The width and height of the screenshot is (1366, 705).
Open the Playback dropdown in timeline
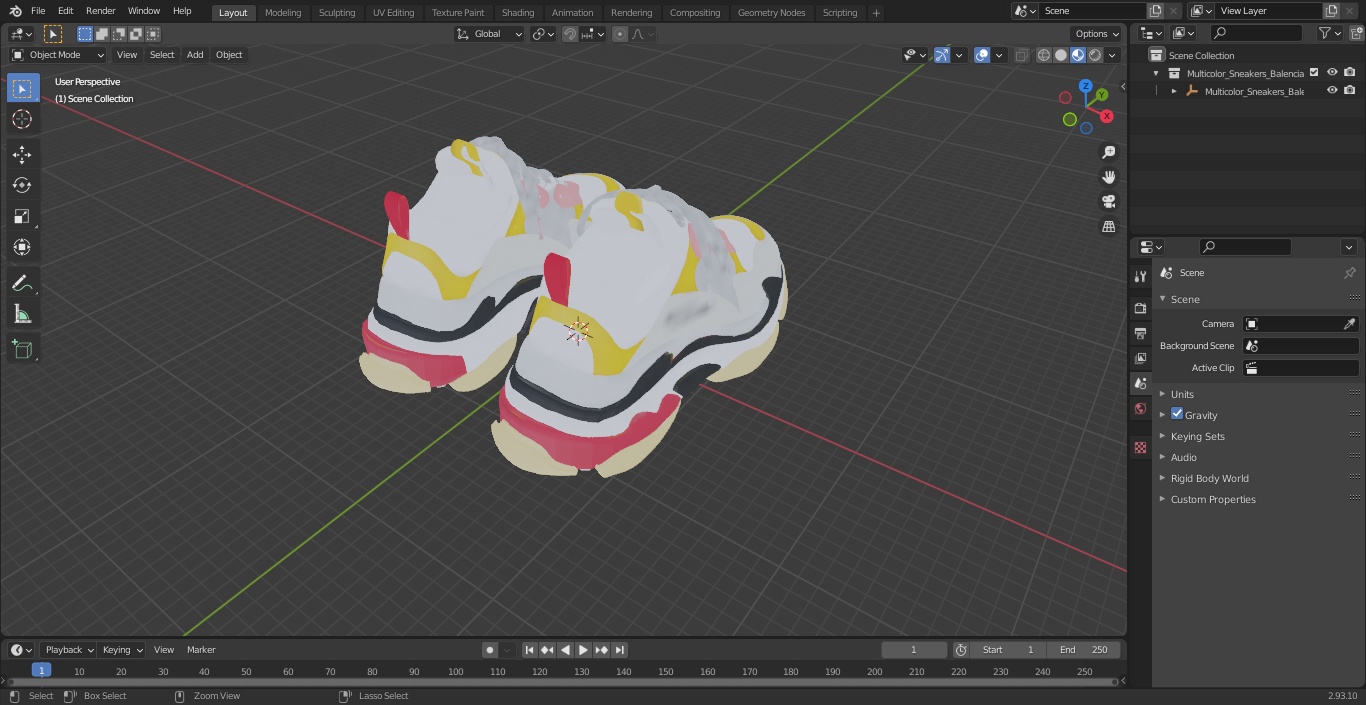(x=69, y=650)
